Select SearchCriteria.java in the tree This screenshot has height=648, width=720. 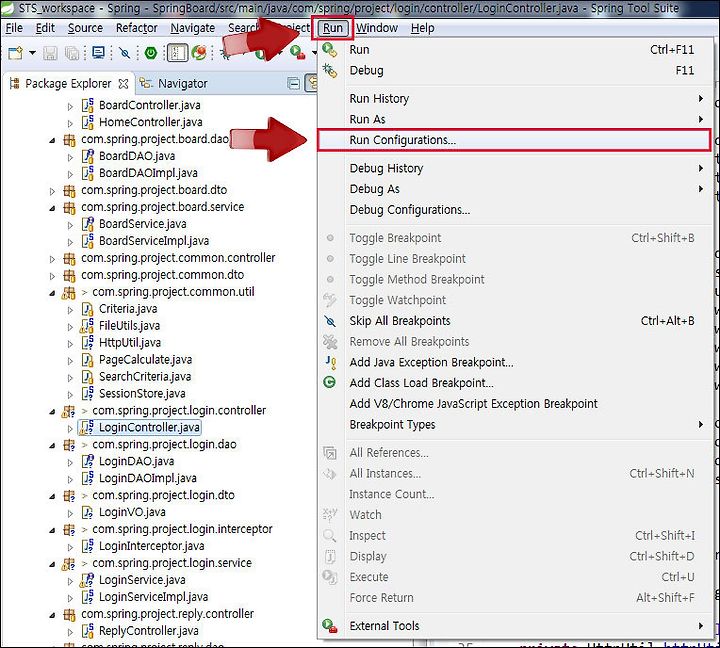145,377
